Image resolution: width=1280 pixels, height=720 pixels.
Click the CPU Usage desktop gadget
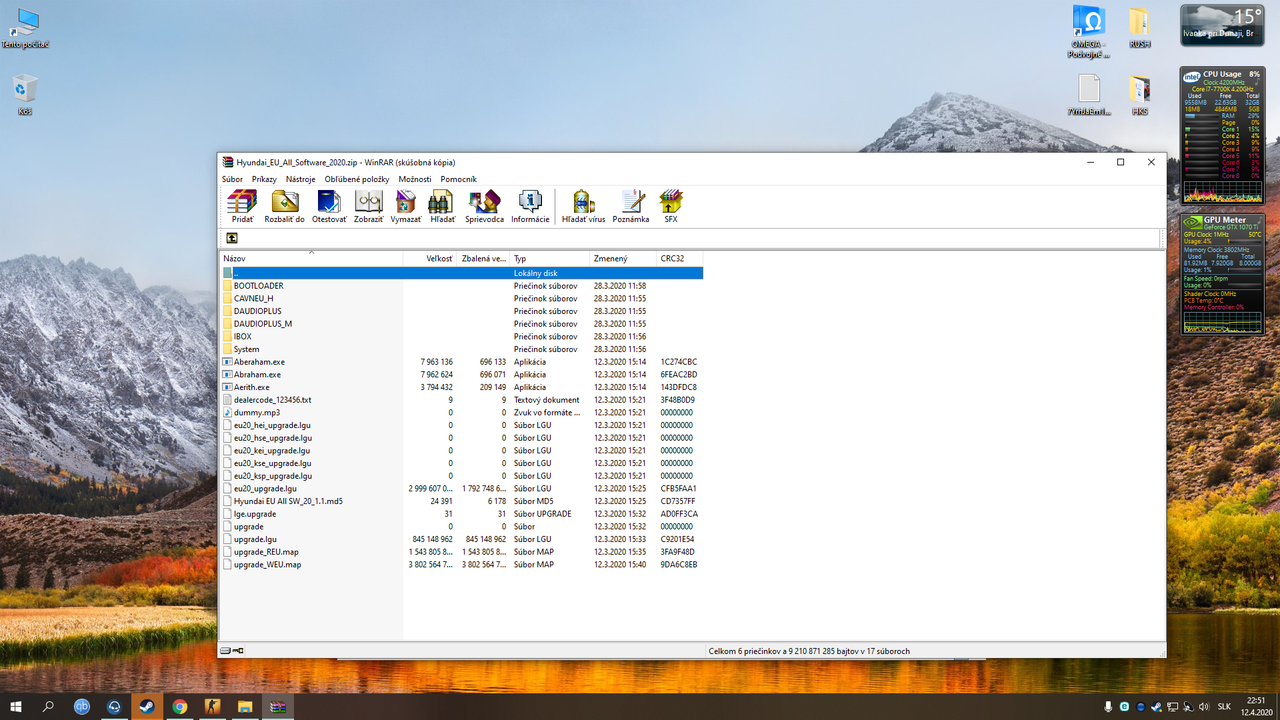[1222, 136]
